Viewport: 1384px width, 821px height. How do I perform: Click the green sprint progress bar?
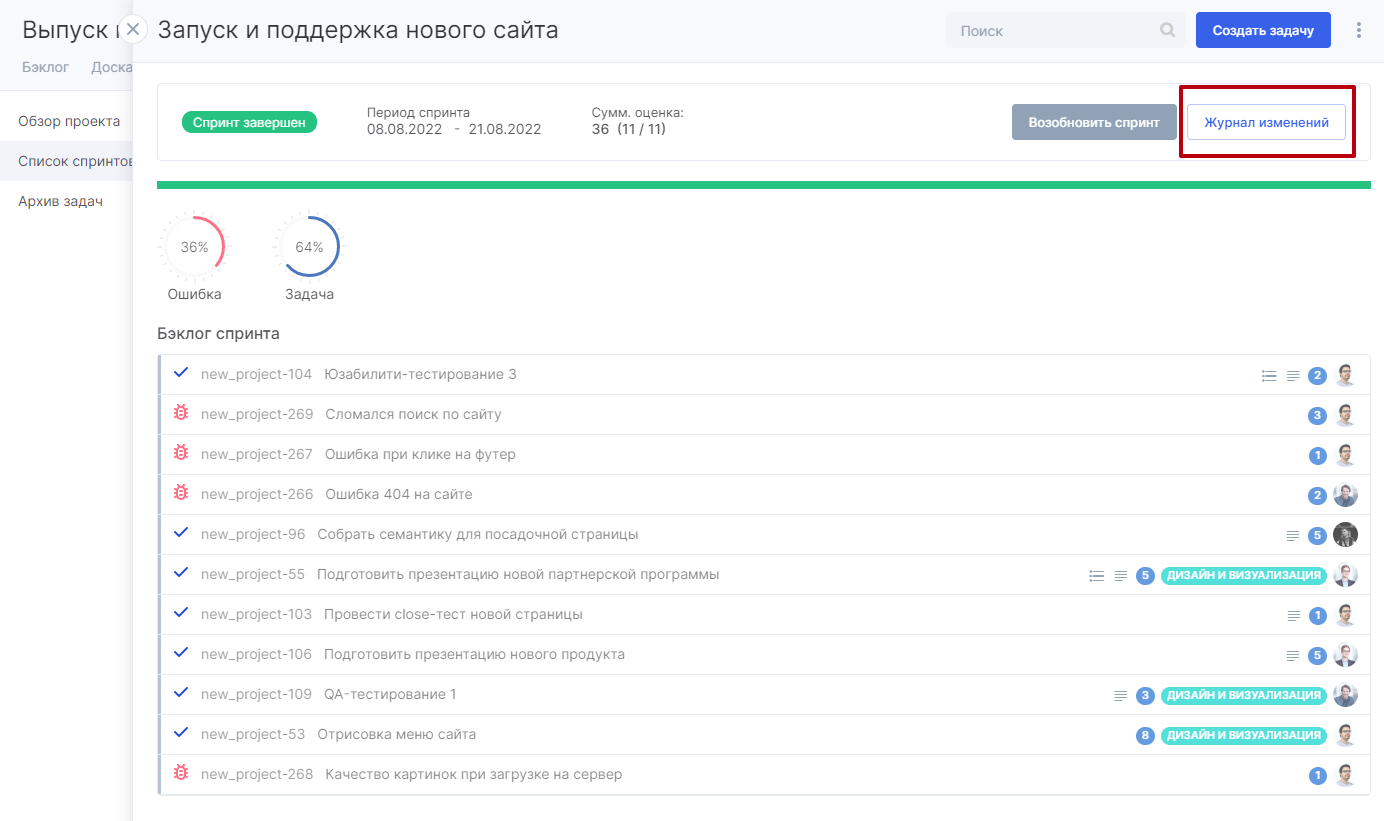[764, 185]
